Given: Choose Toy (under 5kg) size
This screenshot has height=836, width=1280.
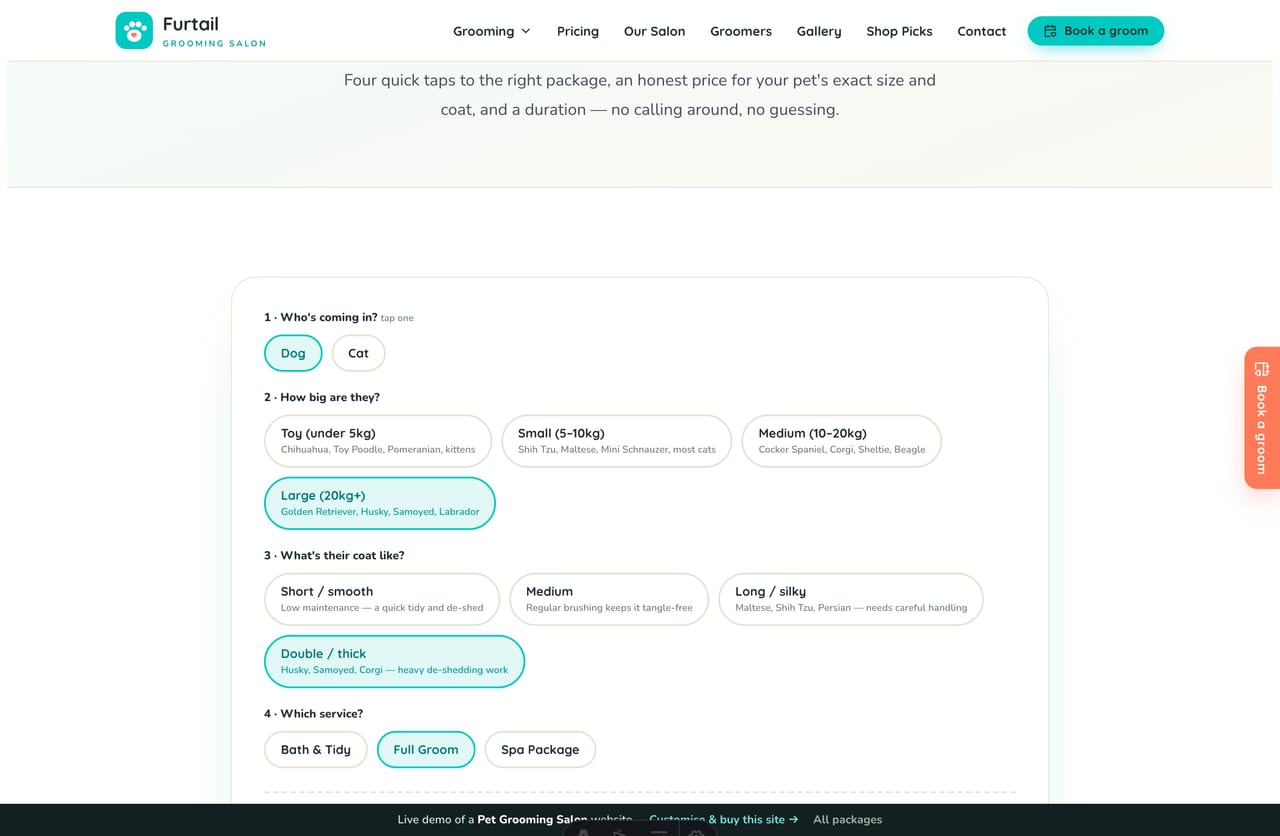Looking at the screenshot, I should tap(378, 441).
